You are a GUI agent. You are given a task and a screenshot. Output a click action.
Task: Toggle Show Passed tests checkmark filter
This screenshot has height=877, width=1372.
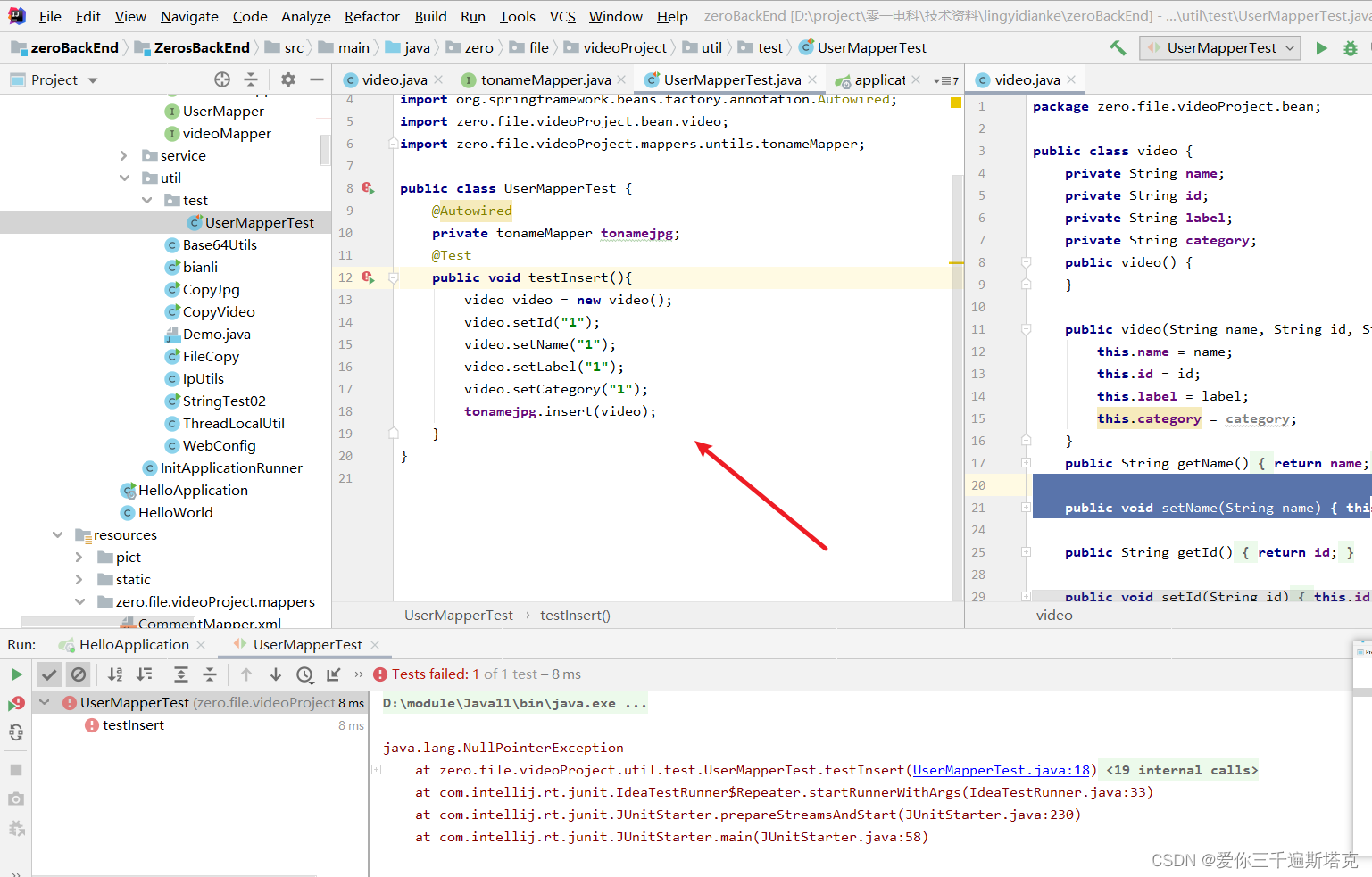pyautogui.click(x=49, y=674)
